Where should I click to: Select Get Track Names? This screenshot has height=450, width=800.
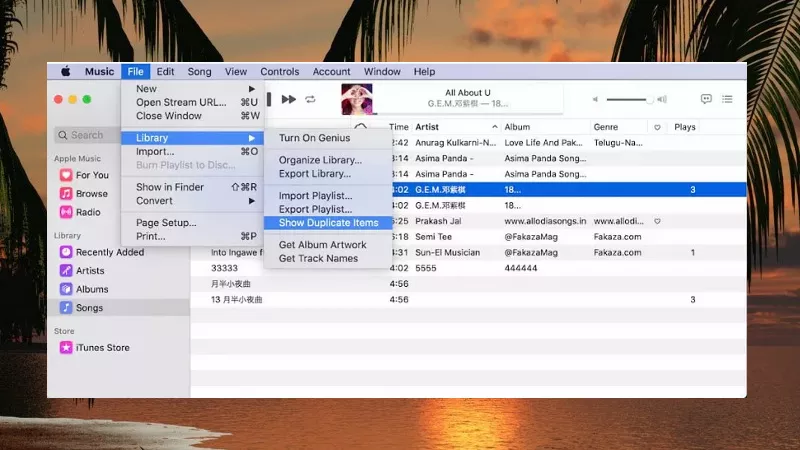coord(328,258)
